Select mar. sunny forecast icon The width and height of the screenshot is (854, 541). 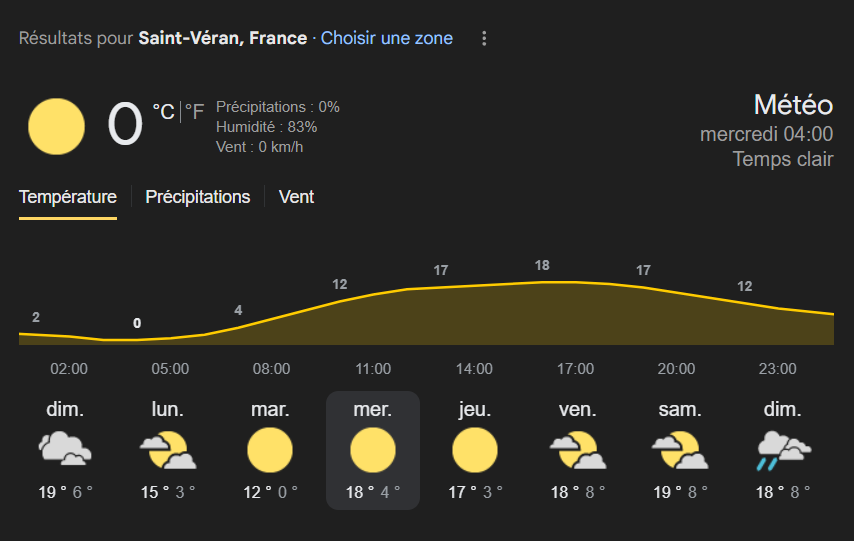pyautogui.click(x=270, y=450)
